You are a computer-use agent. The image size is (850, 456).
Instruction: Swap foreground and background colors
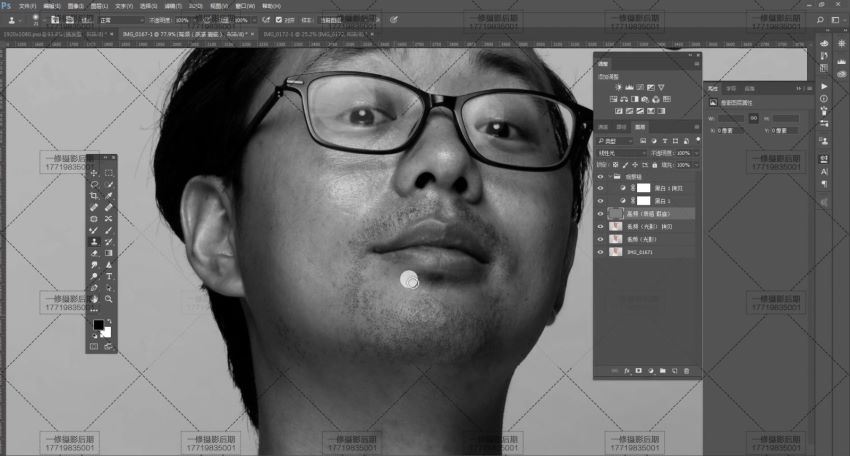(x=108, y=321)
